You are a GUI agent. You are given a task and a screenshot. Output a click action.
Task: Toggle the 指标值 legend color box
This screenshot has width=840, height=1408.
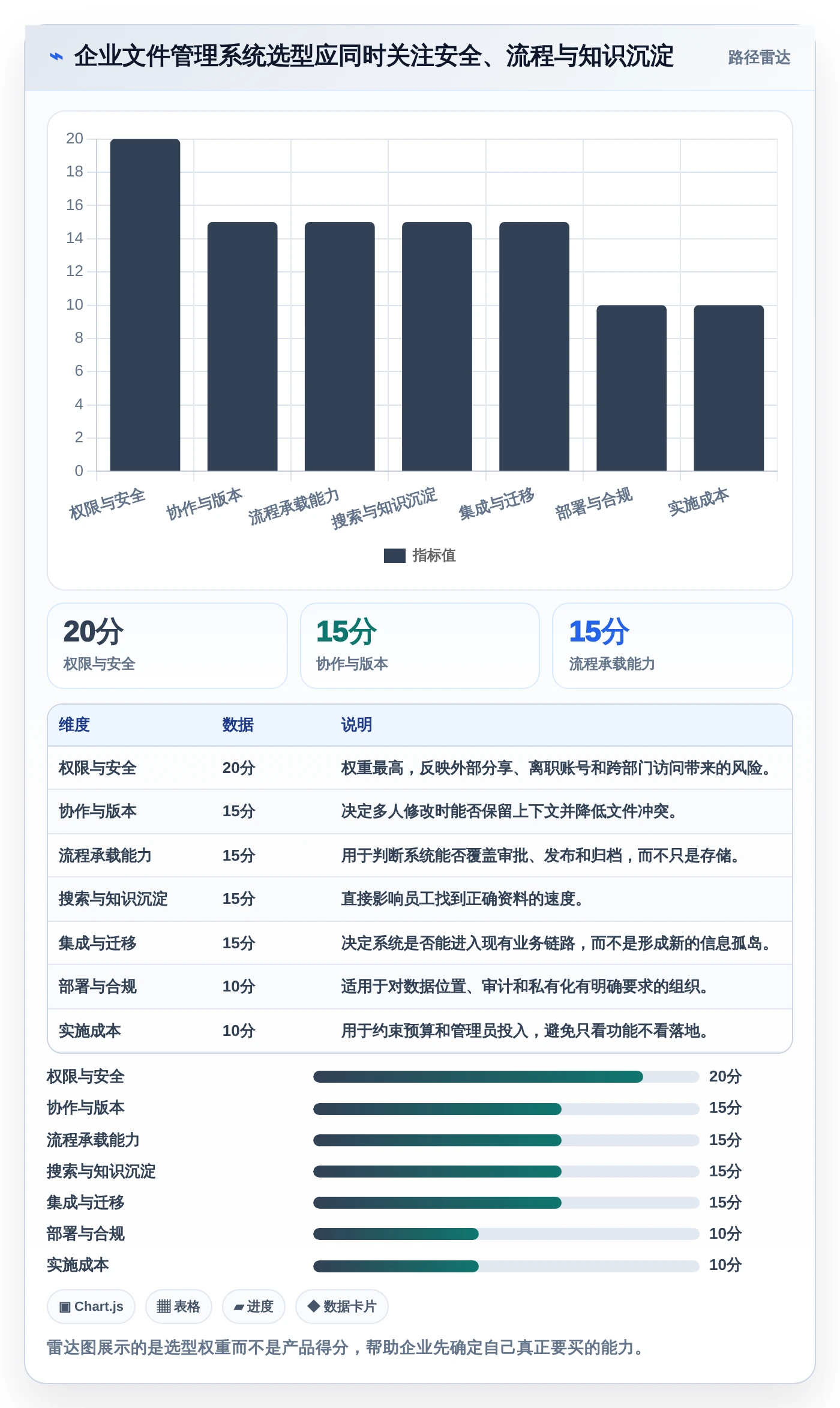pos(395,556)
